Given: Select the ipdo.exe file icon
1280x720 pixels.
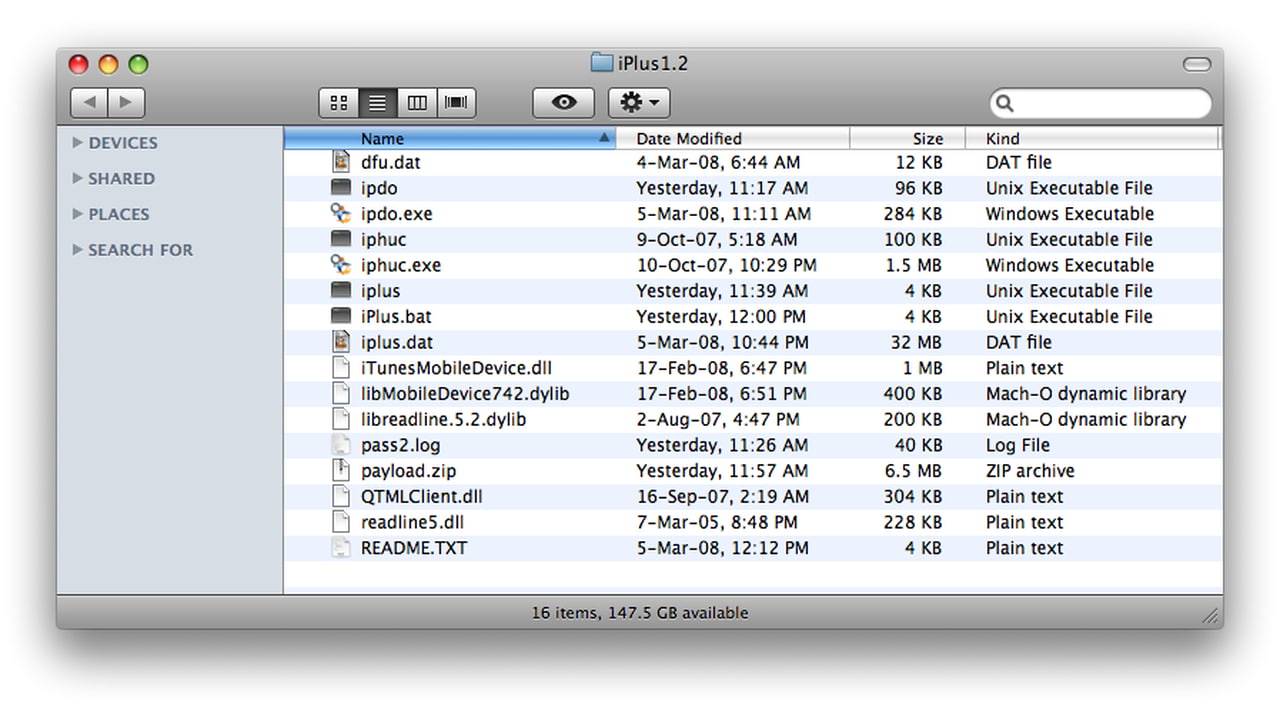Looking at the screenshot, I should pyautogui.click(x=342, y=213).
